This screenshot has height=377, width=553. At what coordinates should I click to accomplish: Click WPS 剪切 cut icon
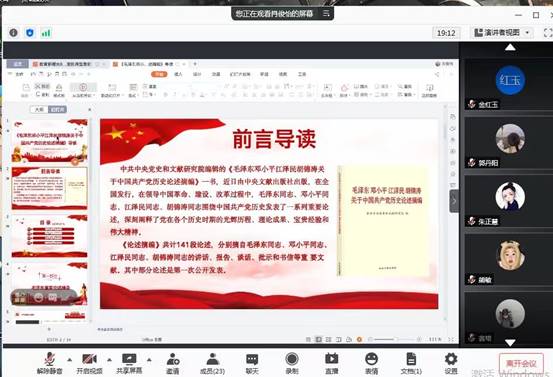[x=42, y=86]
